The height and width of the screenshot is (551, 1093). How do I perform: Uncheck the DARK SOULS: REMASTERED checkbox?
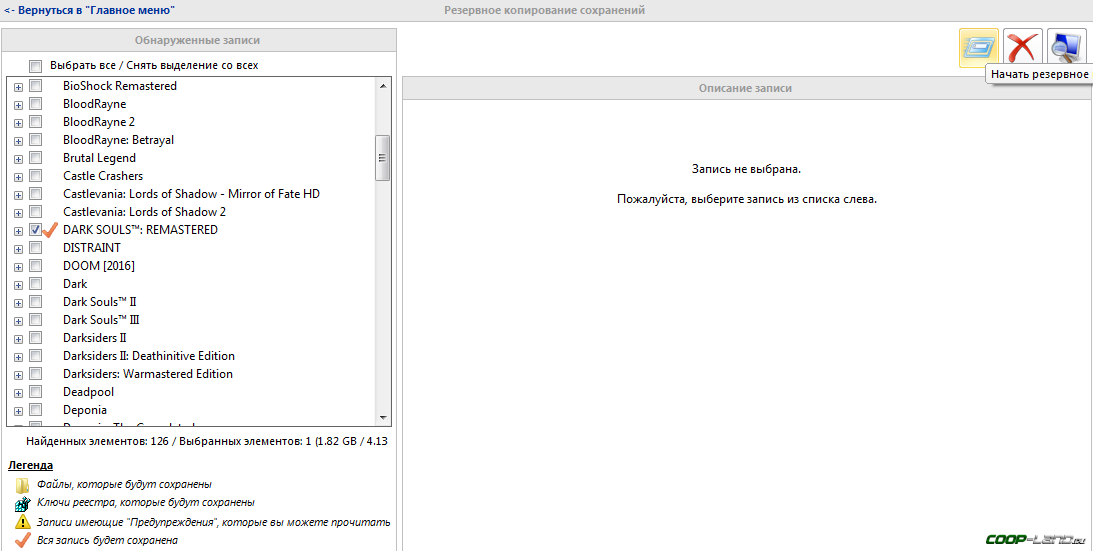pos(36,230)
